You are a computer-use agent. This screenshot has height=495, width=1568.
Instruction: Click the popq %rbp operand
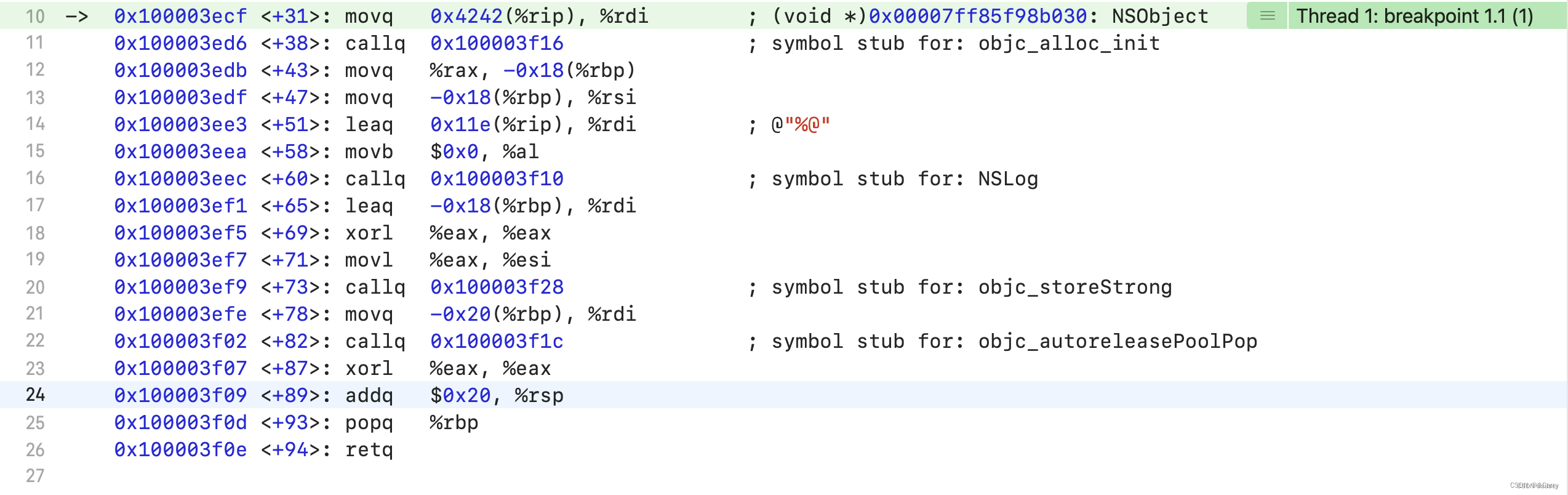454,422
